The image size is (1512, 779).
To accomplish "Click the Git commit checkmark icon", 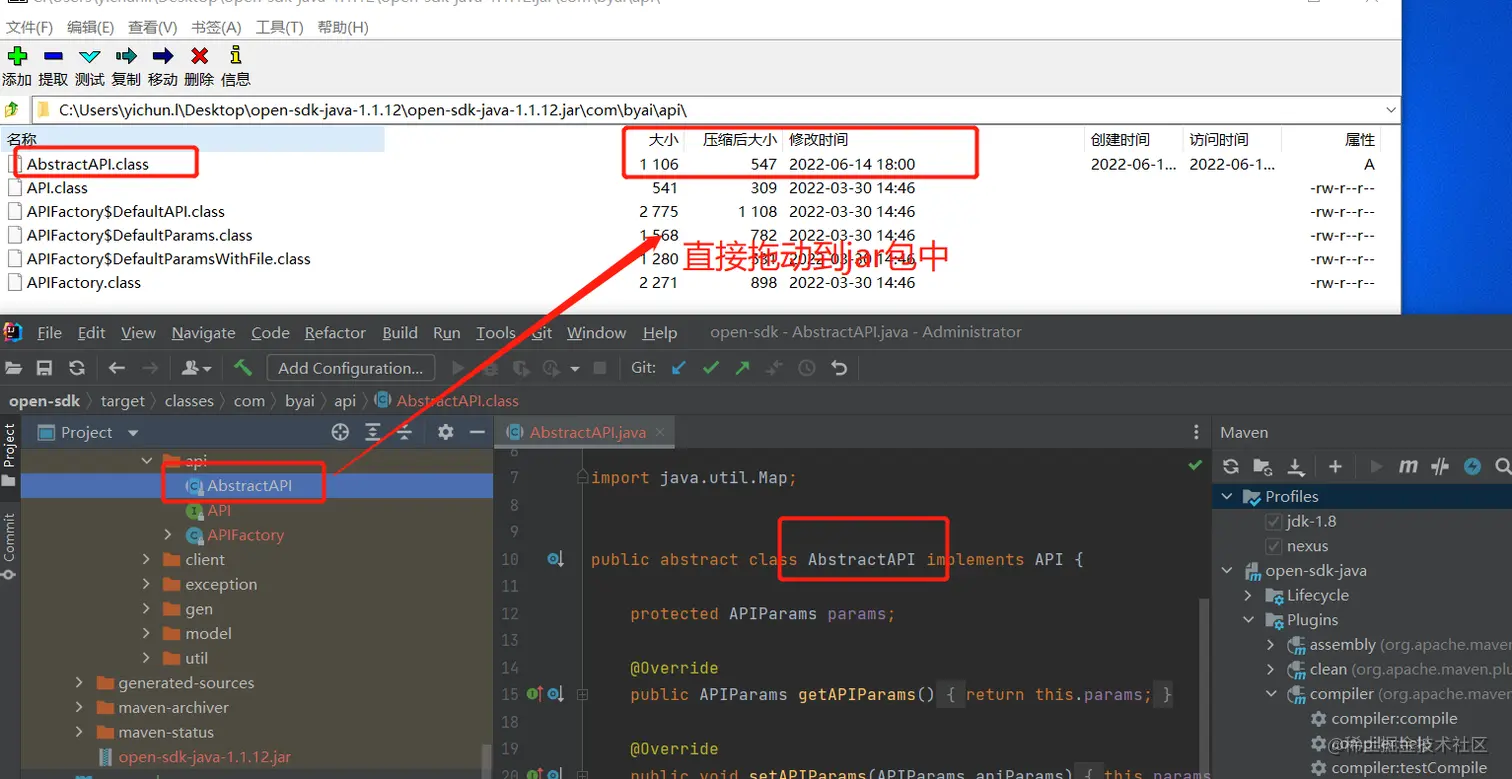I will [x=710, y=368].
